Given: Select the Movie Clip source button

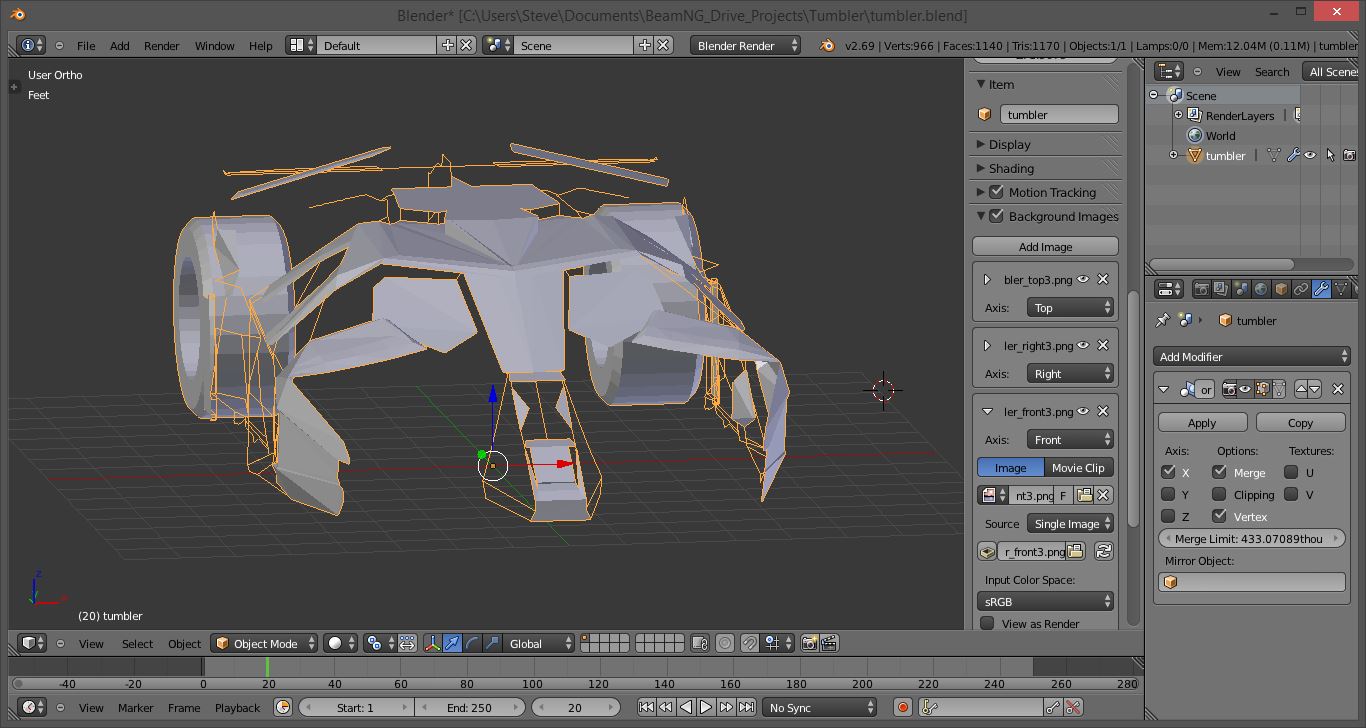Looking at the screenshot, I should (1078, 467).
